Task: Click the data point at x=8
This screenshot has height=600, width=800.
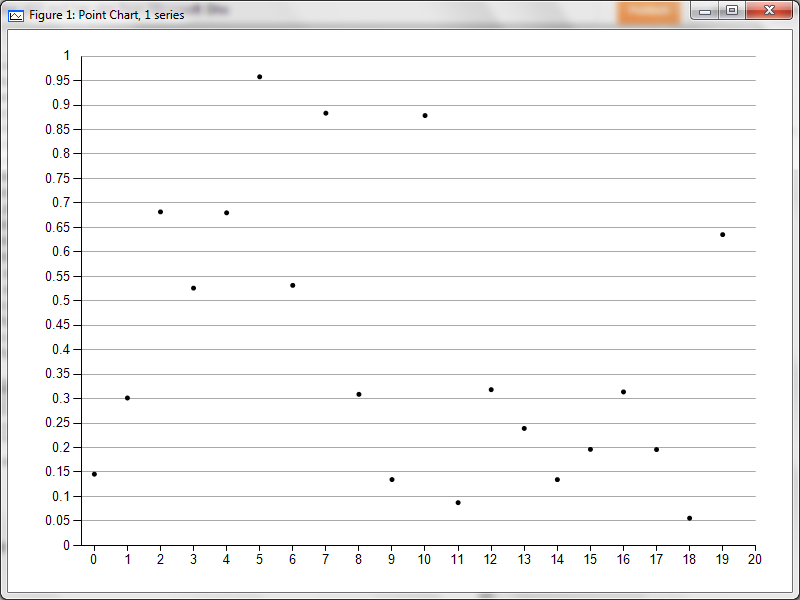Action: (359, 394)
